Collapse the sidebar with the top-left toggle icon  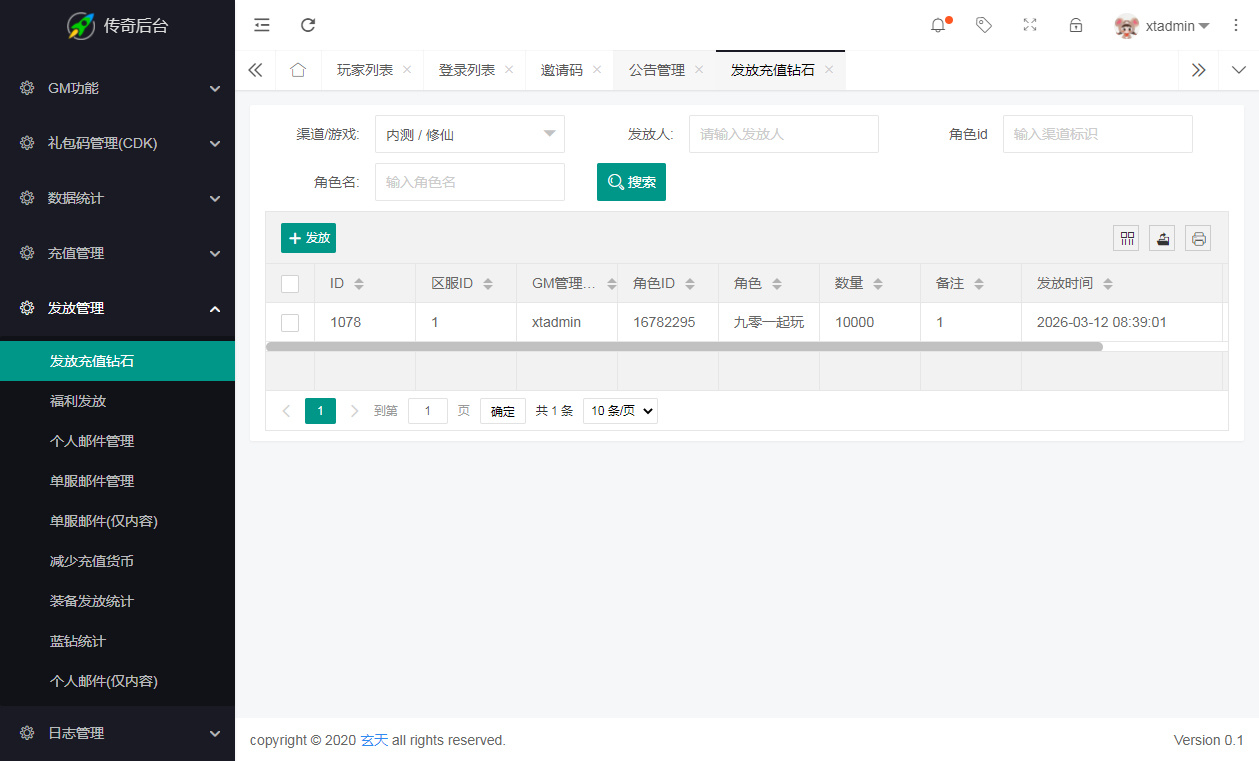(x=261, y=25)
